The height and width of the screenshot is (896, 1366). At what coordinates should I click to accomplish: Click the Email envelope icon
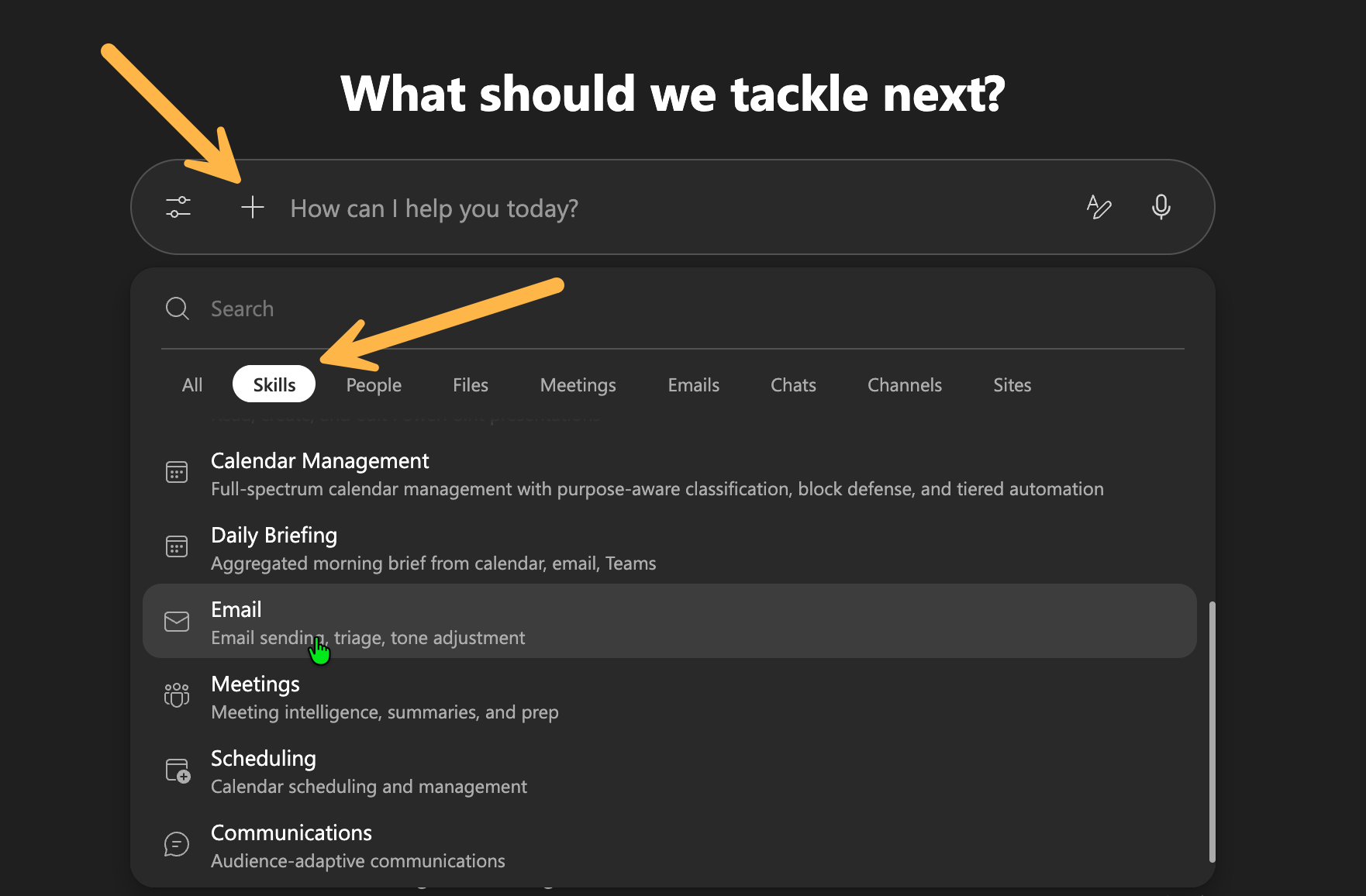[x=177, y=622]
